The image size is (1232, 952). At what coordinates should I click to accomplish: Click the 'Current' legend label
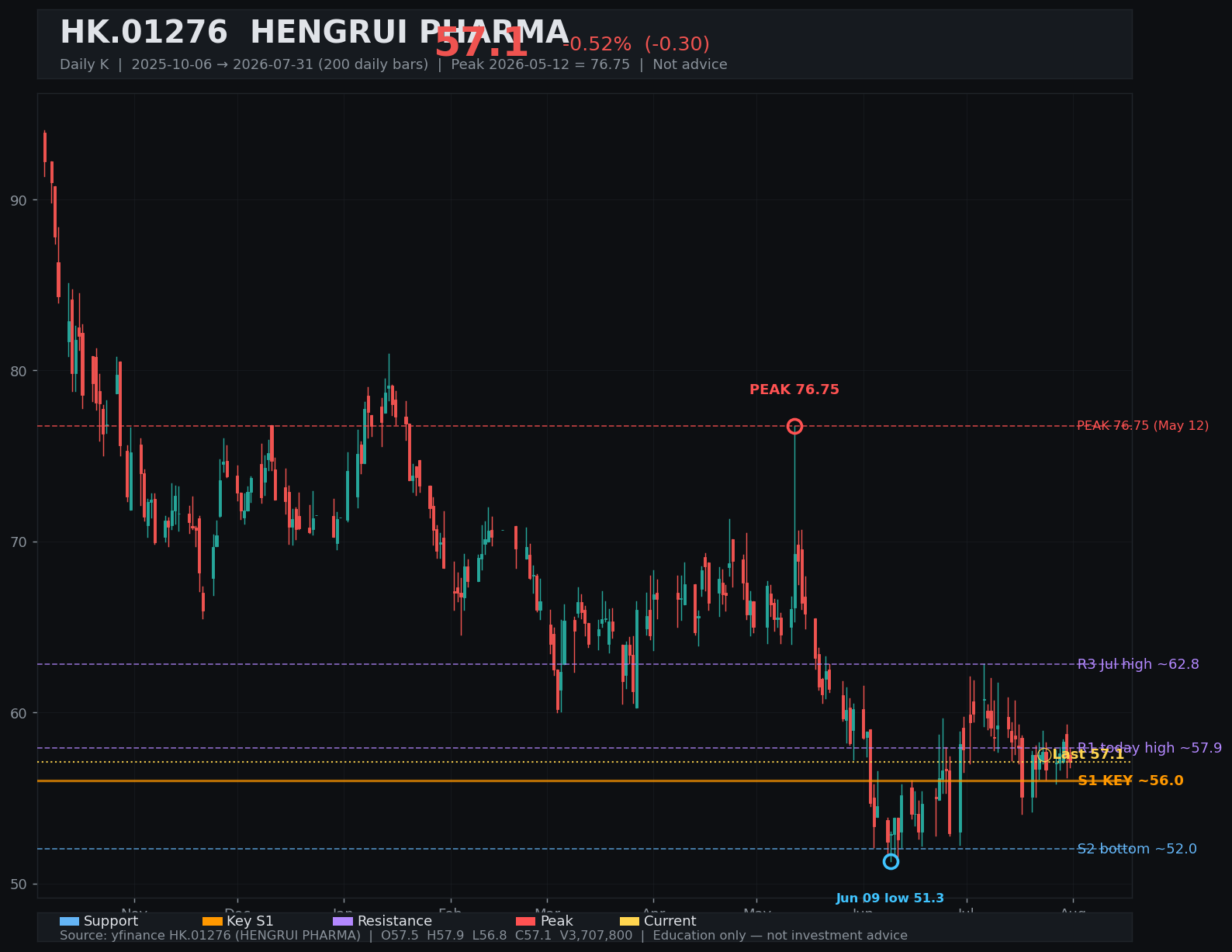(670, 922)
